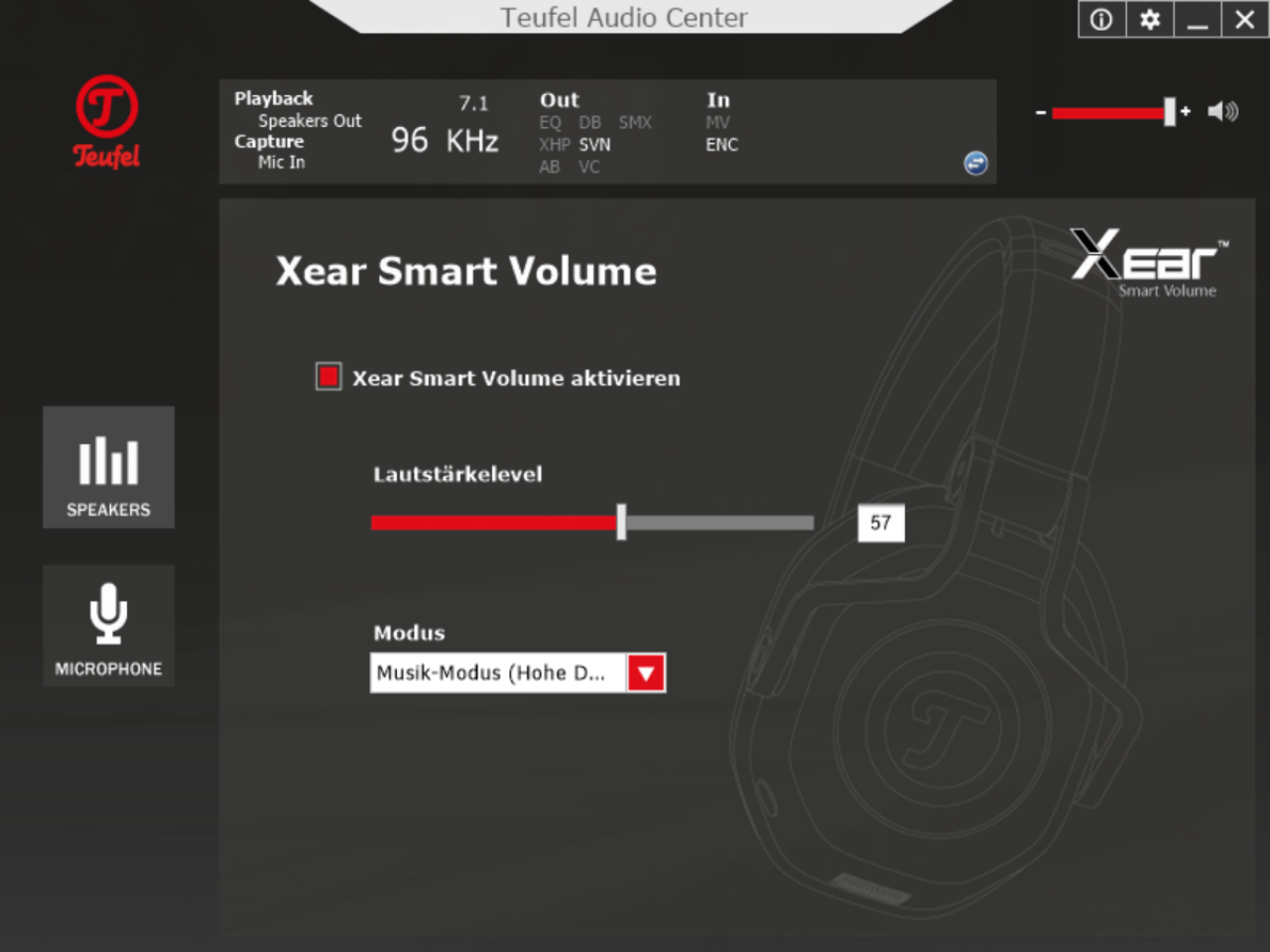1270x952 pixels.
Task: Select DB in the Out status
Action: [589, 122]
